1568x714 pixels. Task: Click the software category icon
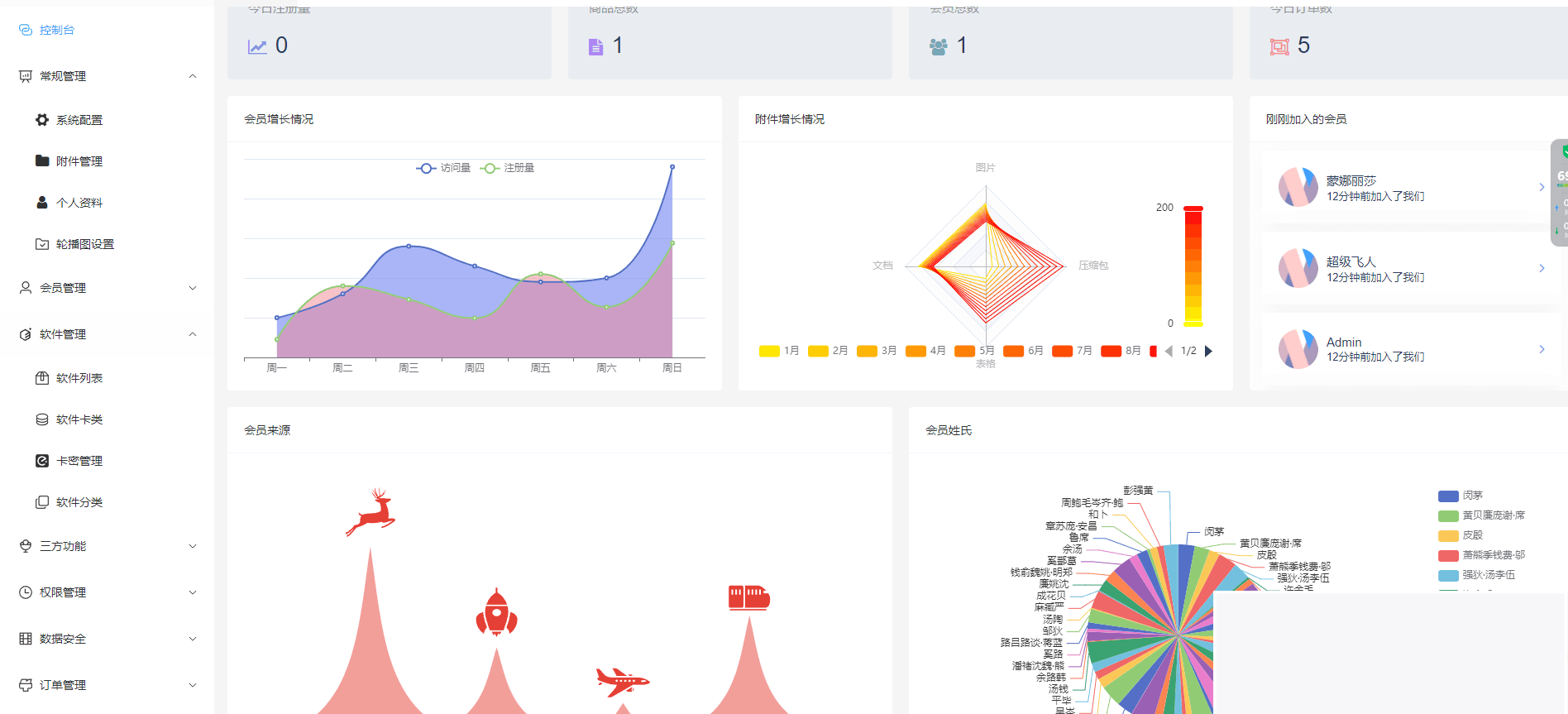(x=42, y=502)
